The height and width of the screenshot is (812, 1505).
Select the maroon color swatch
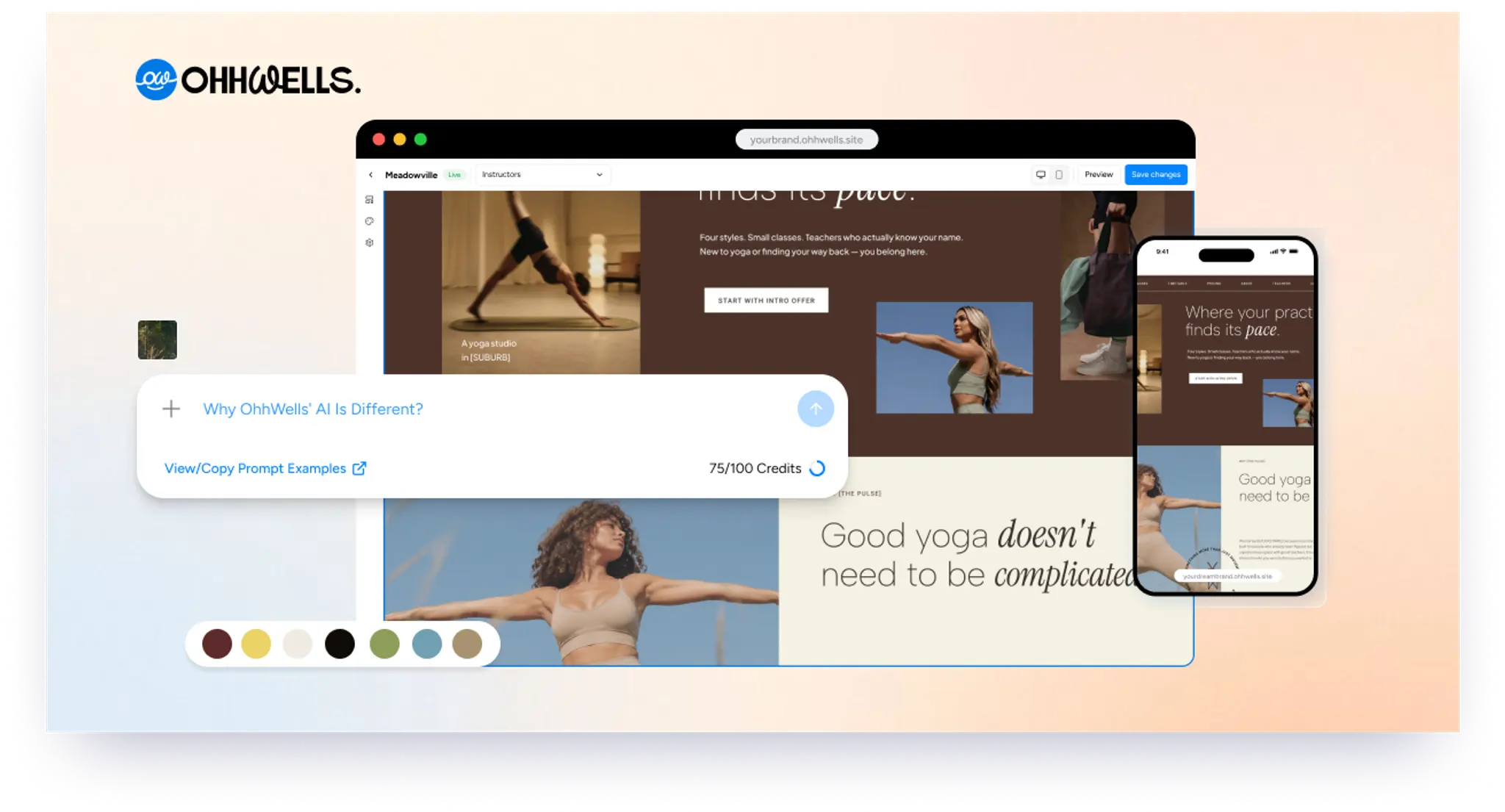coord(217,644)
